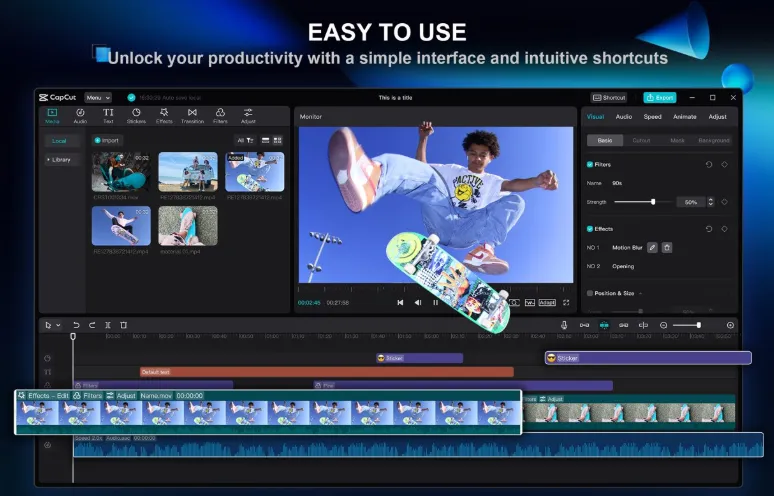This screenshot has height=496, width=774.
Task: Add keyframe diamond for Effects section
Action: (725, 229)
